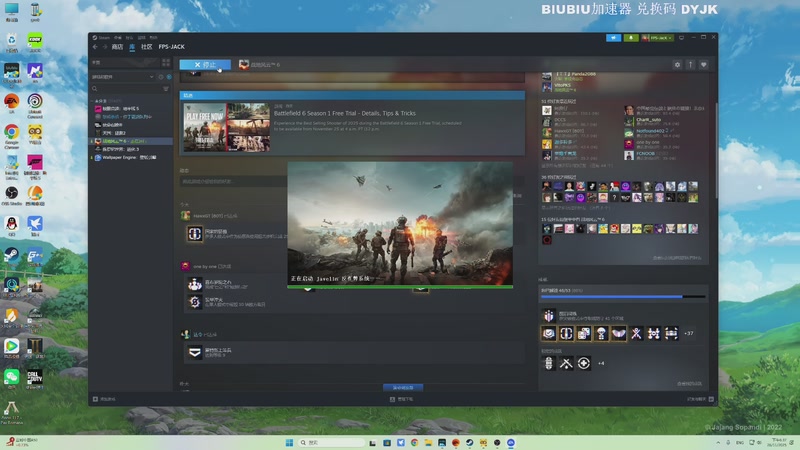Open the downloads status at bottom center

pyautogui.click(x=402, y=399)
